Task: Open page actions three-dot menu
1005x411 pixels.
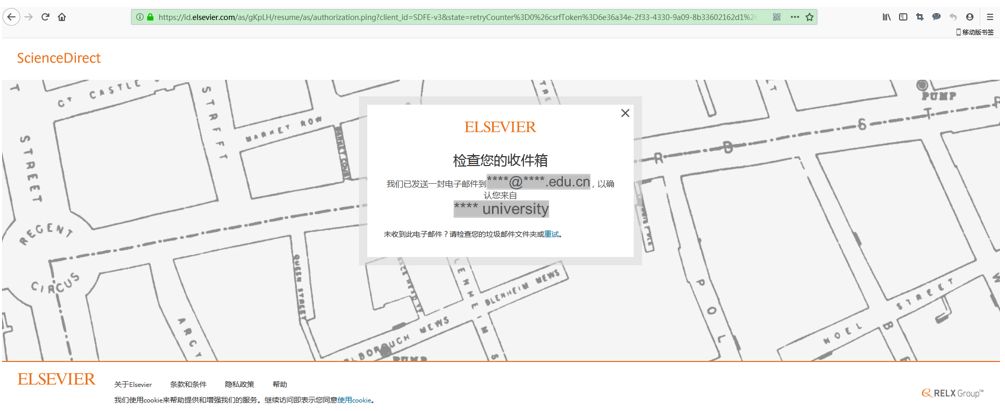Action: tap(795, 17)
